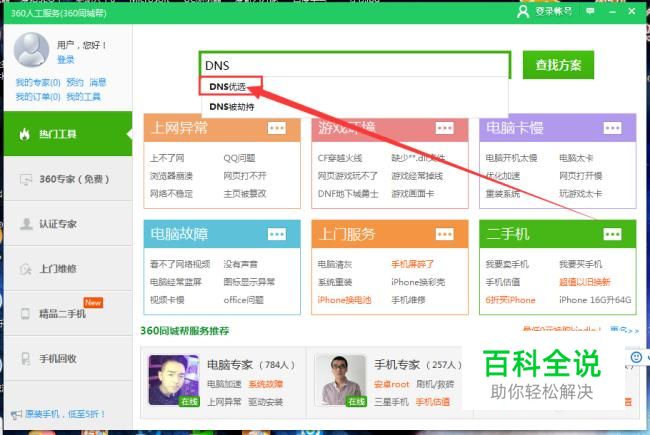The image size is (650, 435).
Task: Open the 精品二手机 sidebar tab
Action: coord(68,313)
